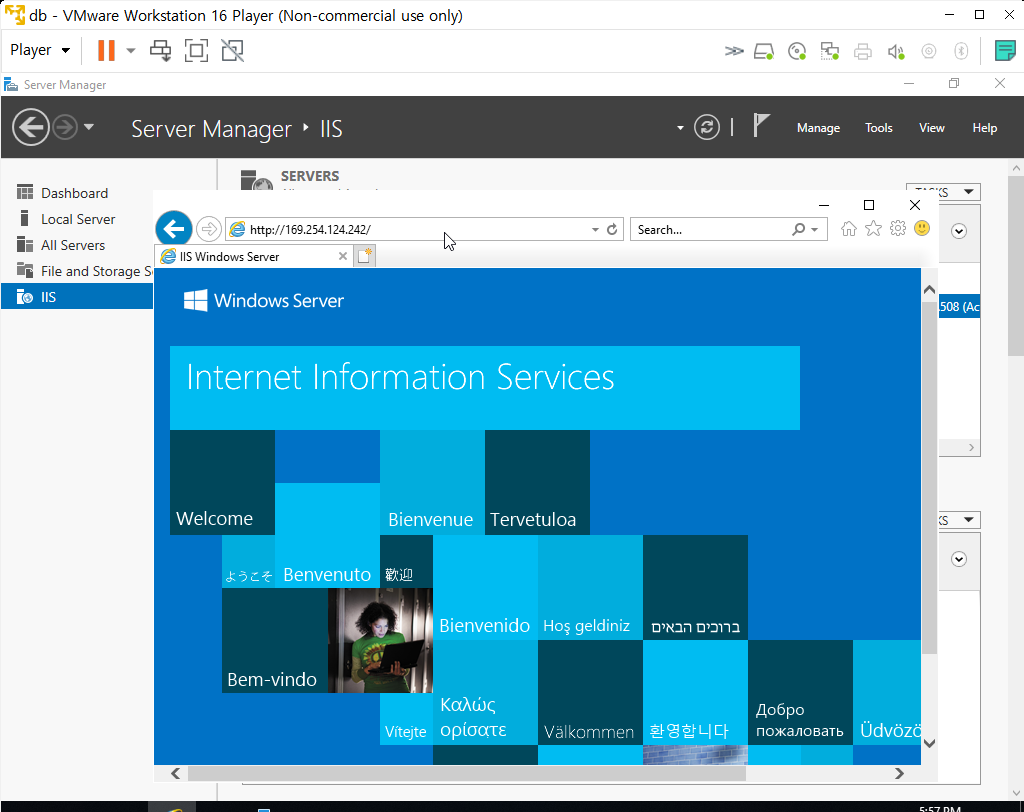Click the VMware network adapter icon
The height and width of the screenshot is (812, 1024).
[829, 51]
